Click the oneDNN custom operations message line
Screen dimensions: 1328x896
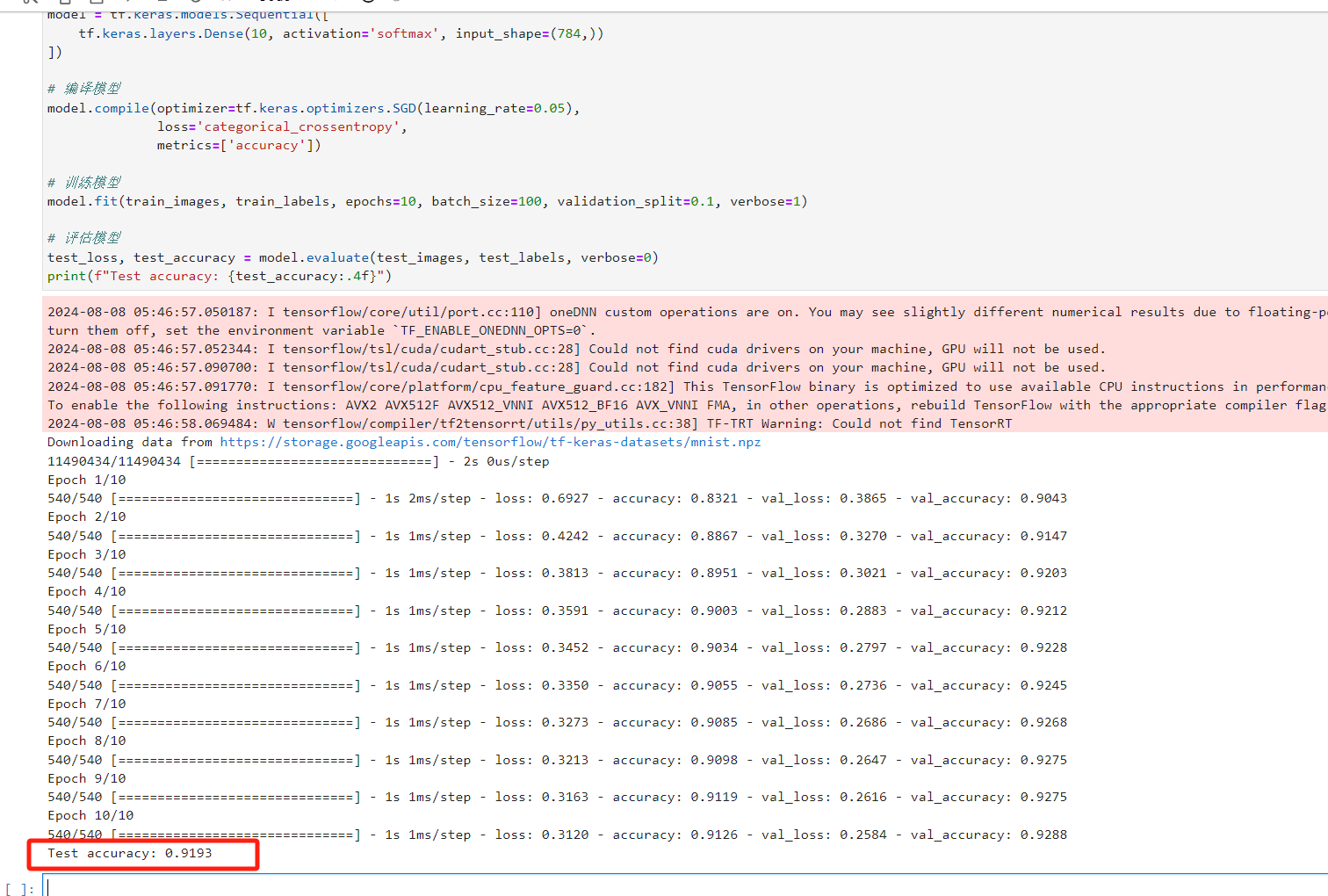pos(687,312)
